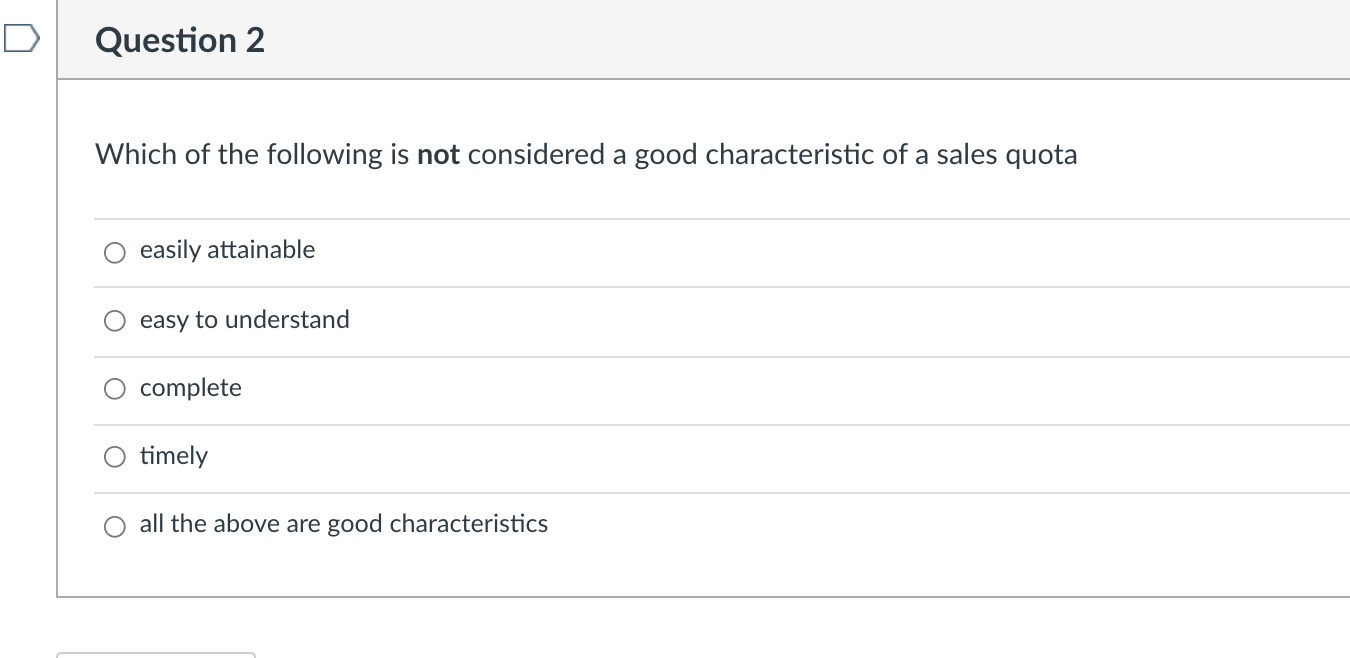Viewport: 1350px width, 658px height.
Task: Click the "complete" answer label text
Action: 190,388
